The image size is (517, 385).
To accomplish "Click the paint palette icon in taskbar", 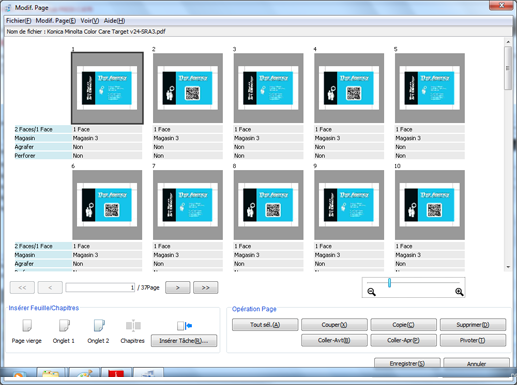I will click(x=84, y=374).
